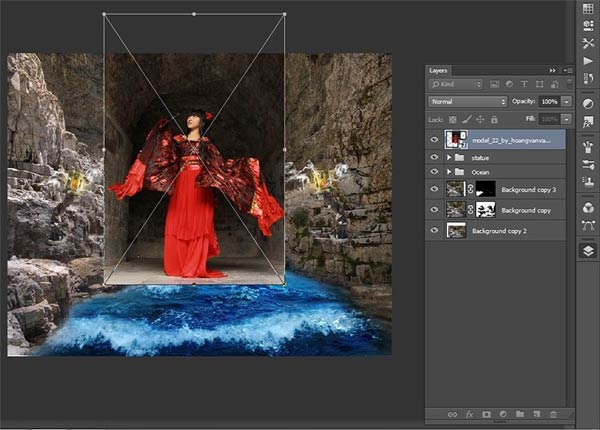Toggle eye of Background copy mask layer

click(434, 210)
